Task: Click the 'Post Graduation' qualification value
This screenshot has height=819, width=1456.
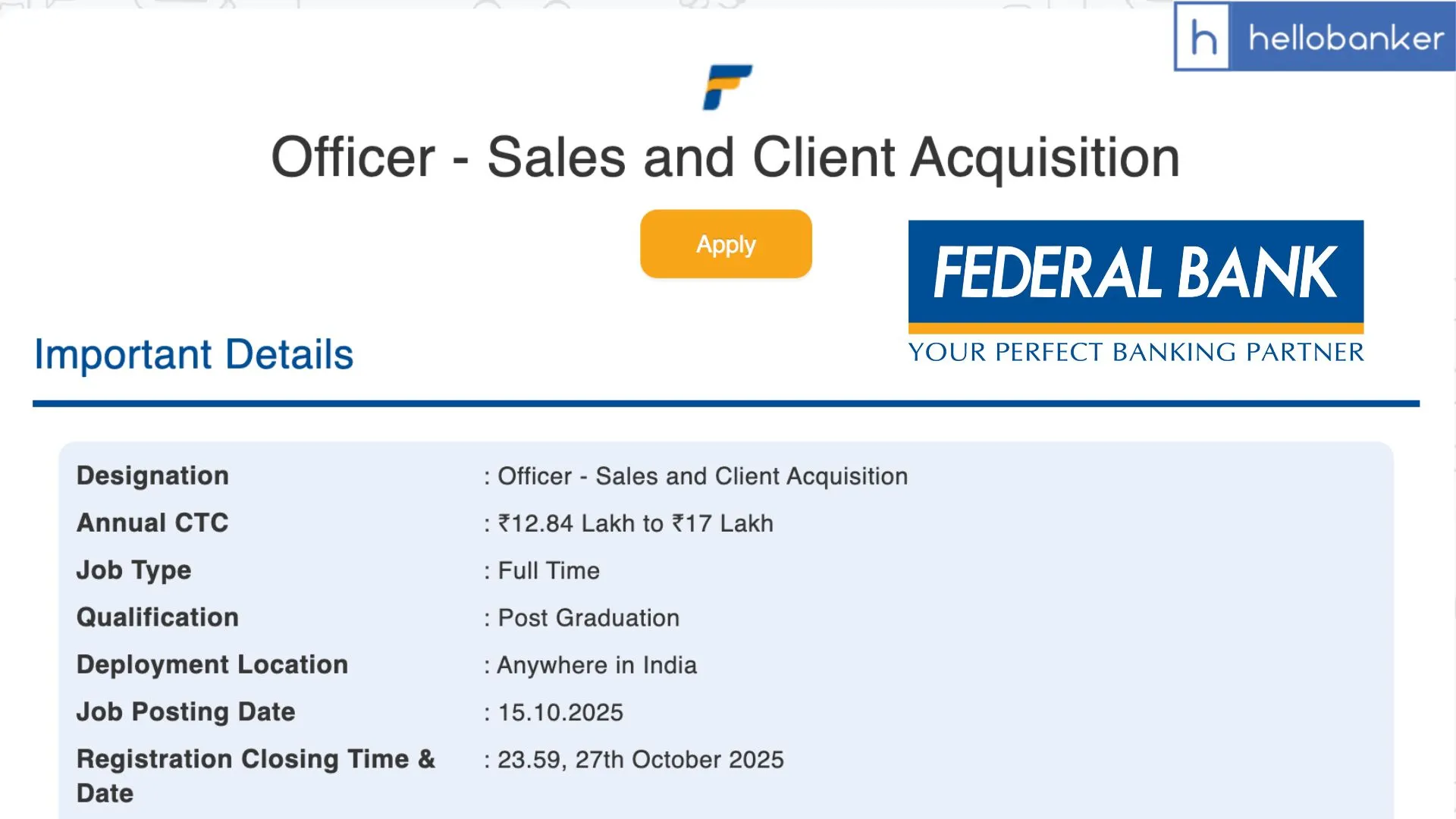Action: 588,618
